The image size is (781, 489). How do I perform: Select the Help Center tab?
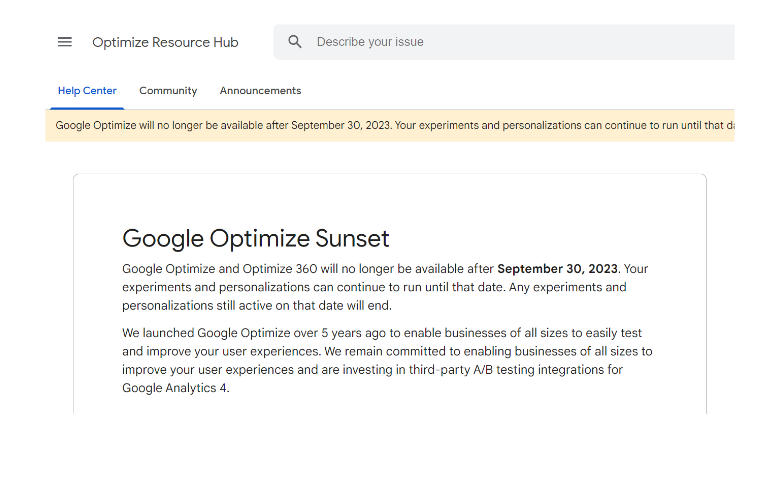(87, 91)
